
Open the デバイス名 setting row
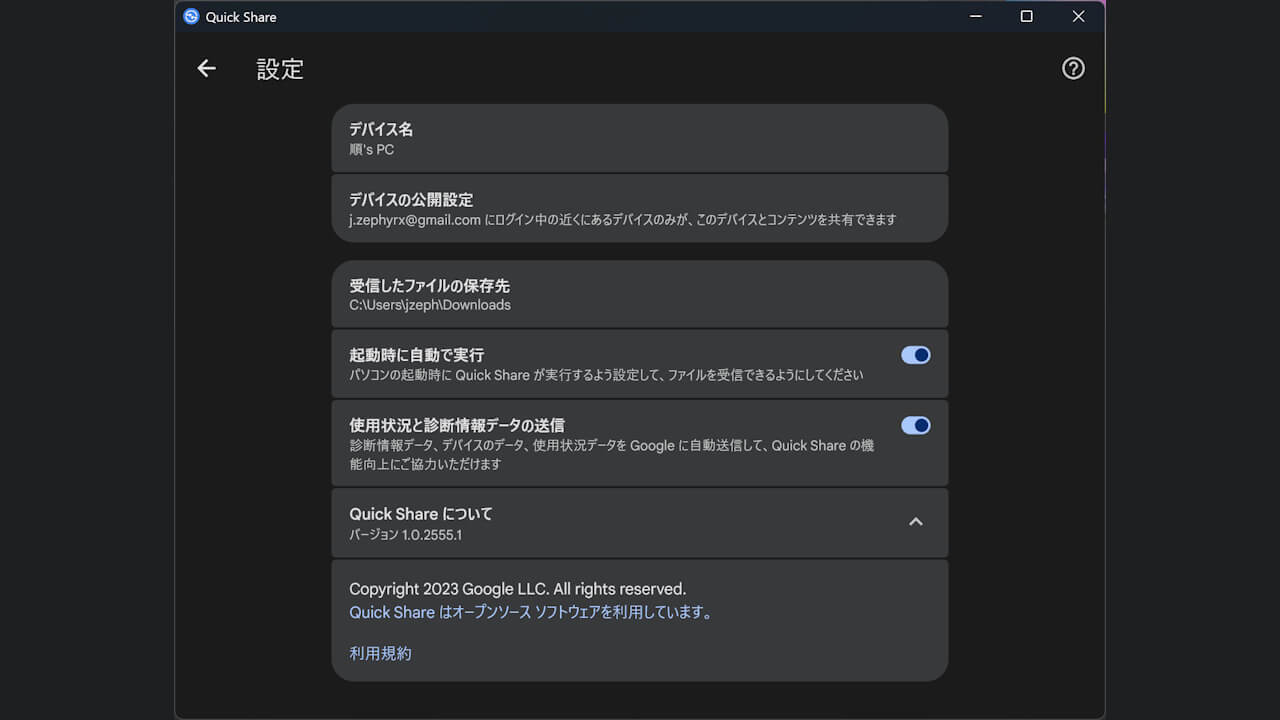click(640, 139)
